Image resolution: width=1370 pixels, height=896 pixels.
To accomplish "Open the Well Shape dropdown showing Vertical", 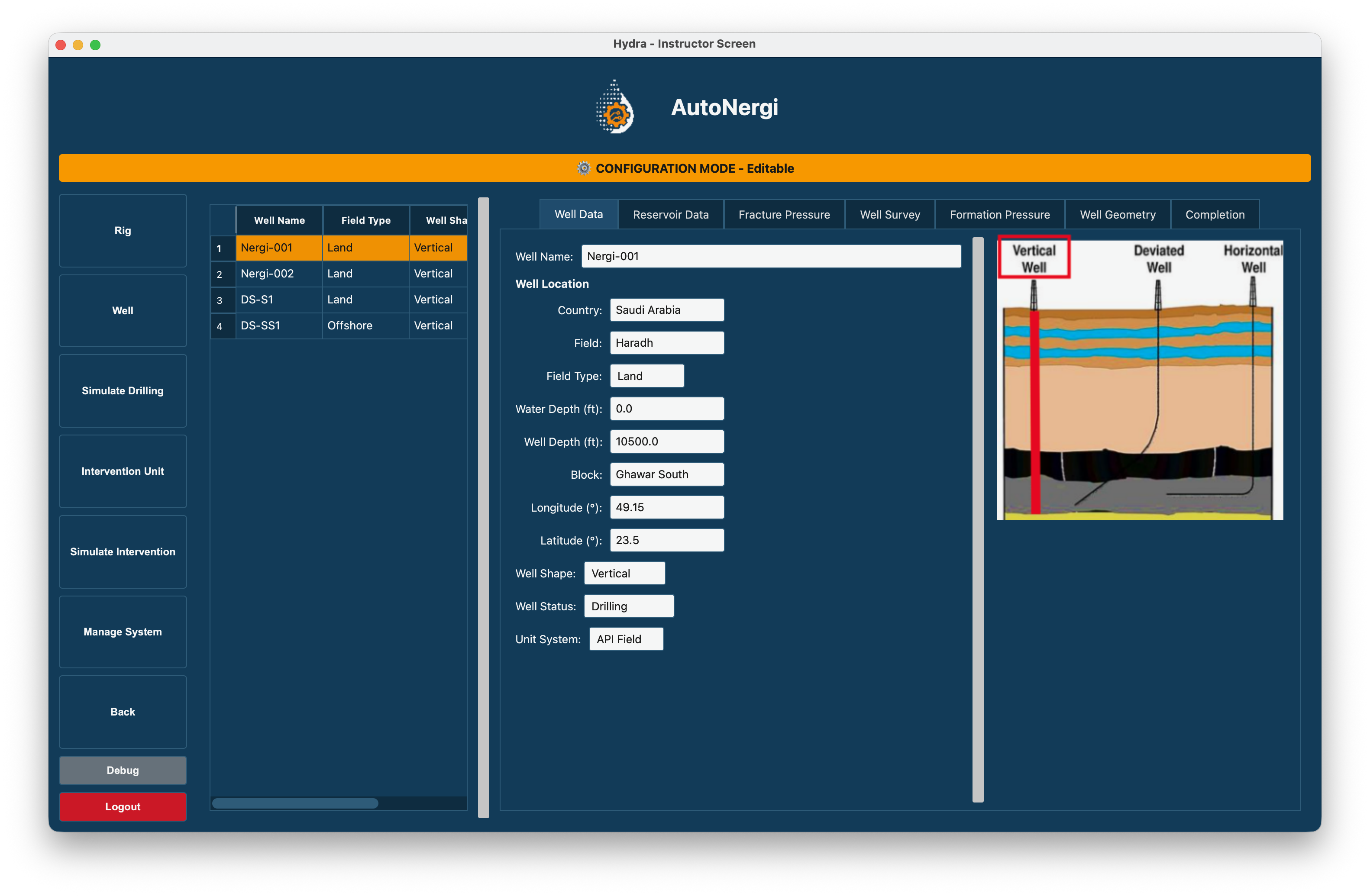I will (624, 573).
